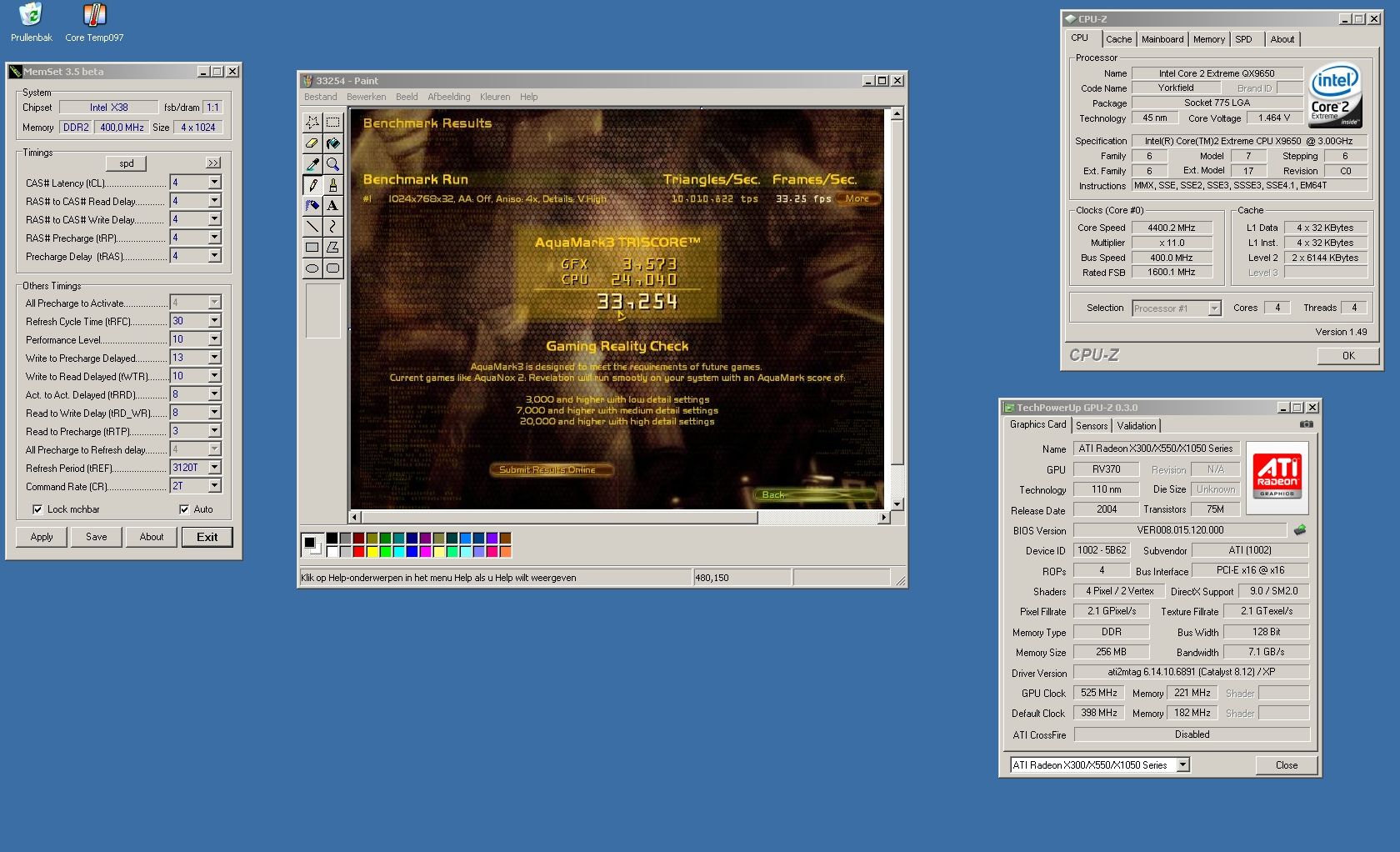This screenshot has width=1400, height=852.
Task: Click the GPU-Z screenshot camera icon
Action: point(1306,424)
